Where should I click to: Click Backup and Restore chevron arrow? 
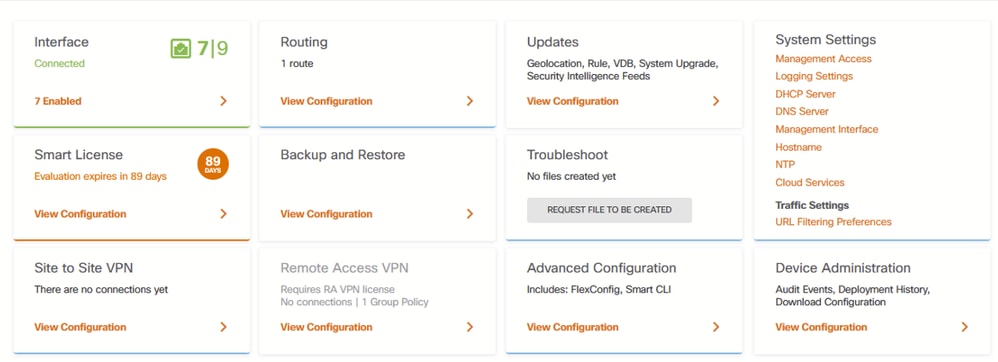(x=470, y=214)
